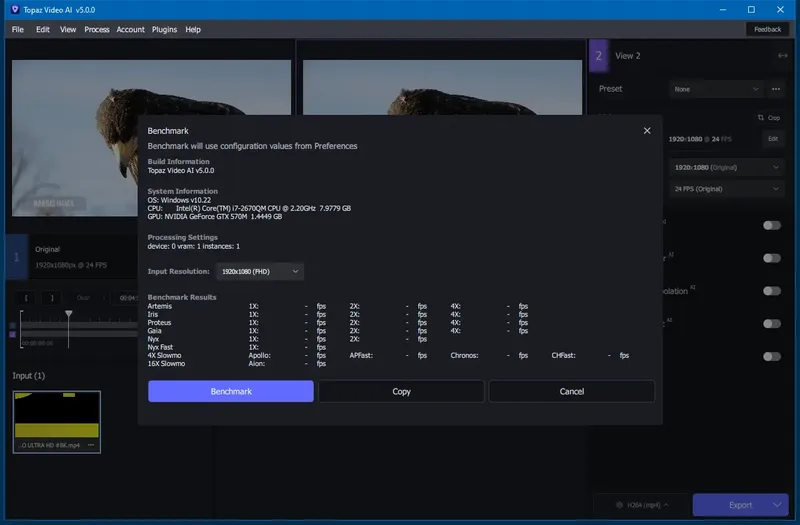800x525 pixels.
Task: Click the timeline scrub track bar
Action: tap(79, 325)
